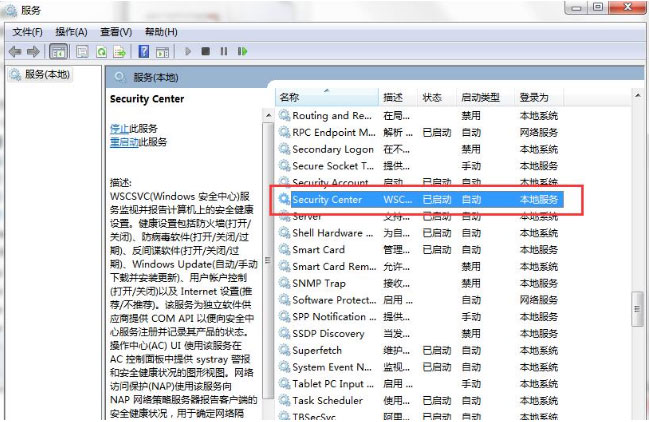Click 禁用 startup type of SSDP Discovery
This screenshot has height=422, width=650.
coord(471,334)
